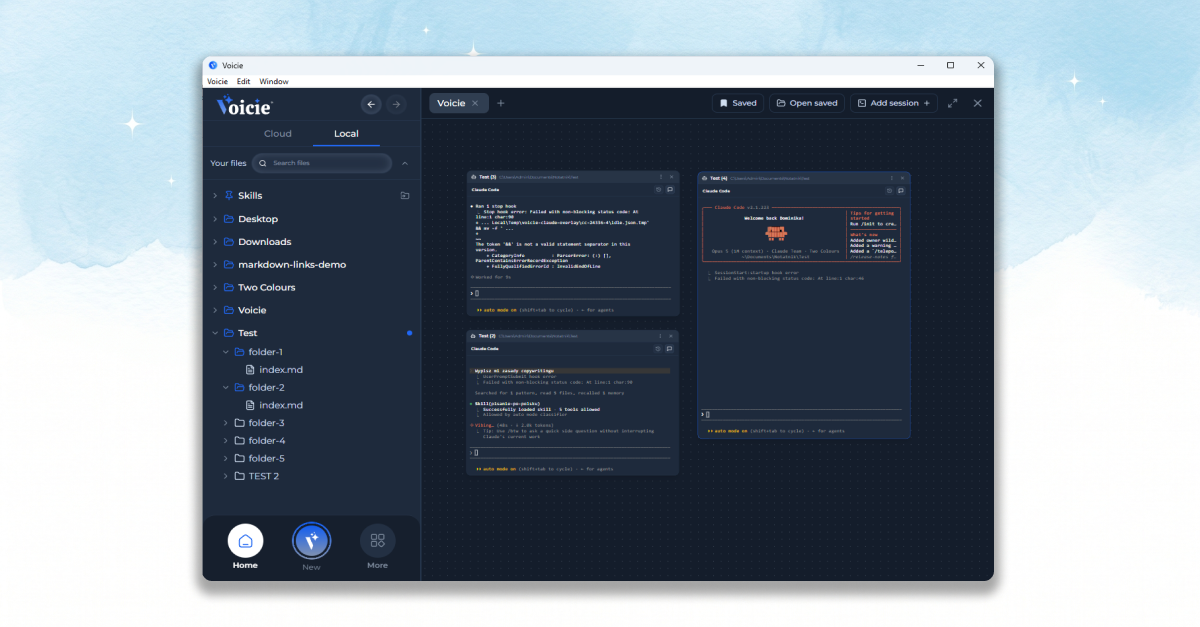Expand the TEST 2 folder

pyautogui.click(x=226, y=476)
